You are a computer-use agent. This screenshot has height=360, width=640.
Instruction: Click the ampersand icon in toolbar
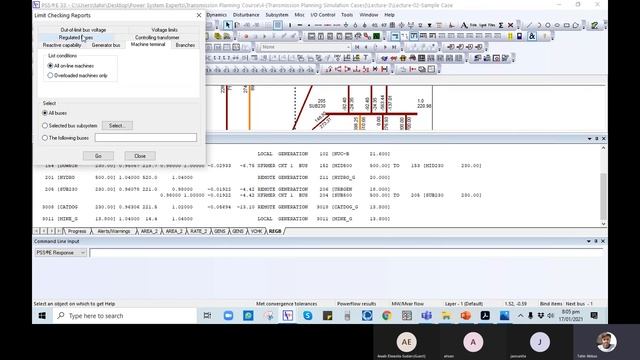tap(531, 36)
